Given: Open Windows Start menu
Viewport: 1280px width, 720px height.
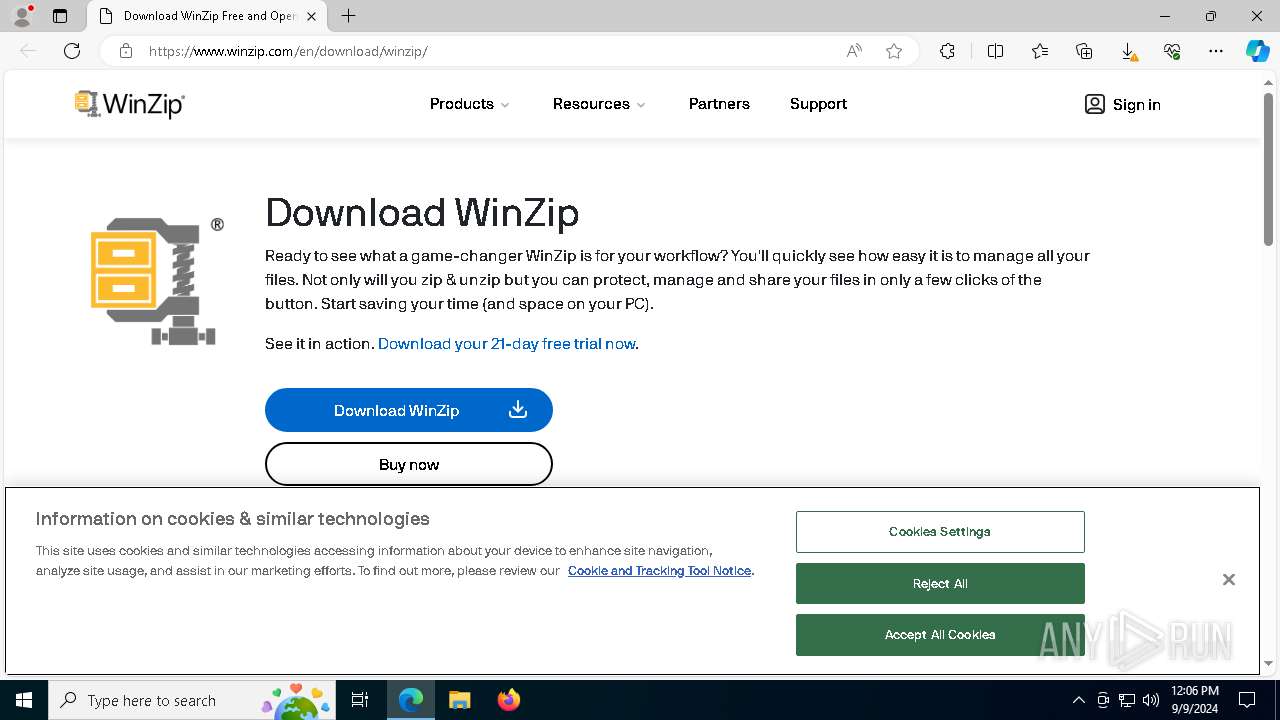Looking at the screenshot, I should [24, 700].
